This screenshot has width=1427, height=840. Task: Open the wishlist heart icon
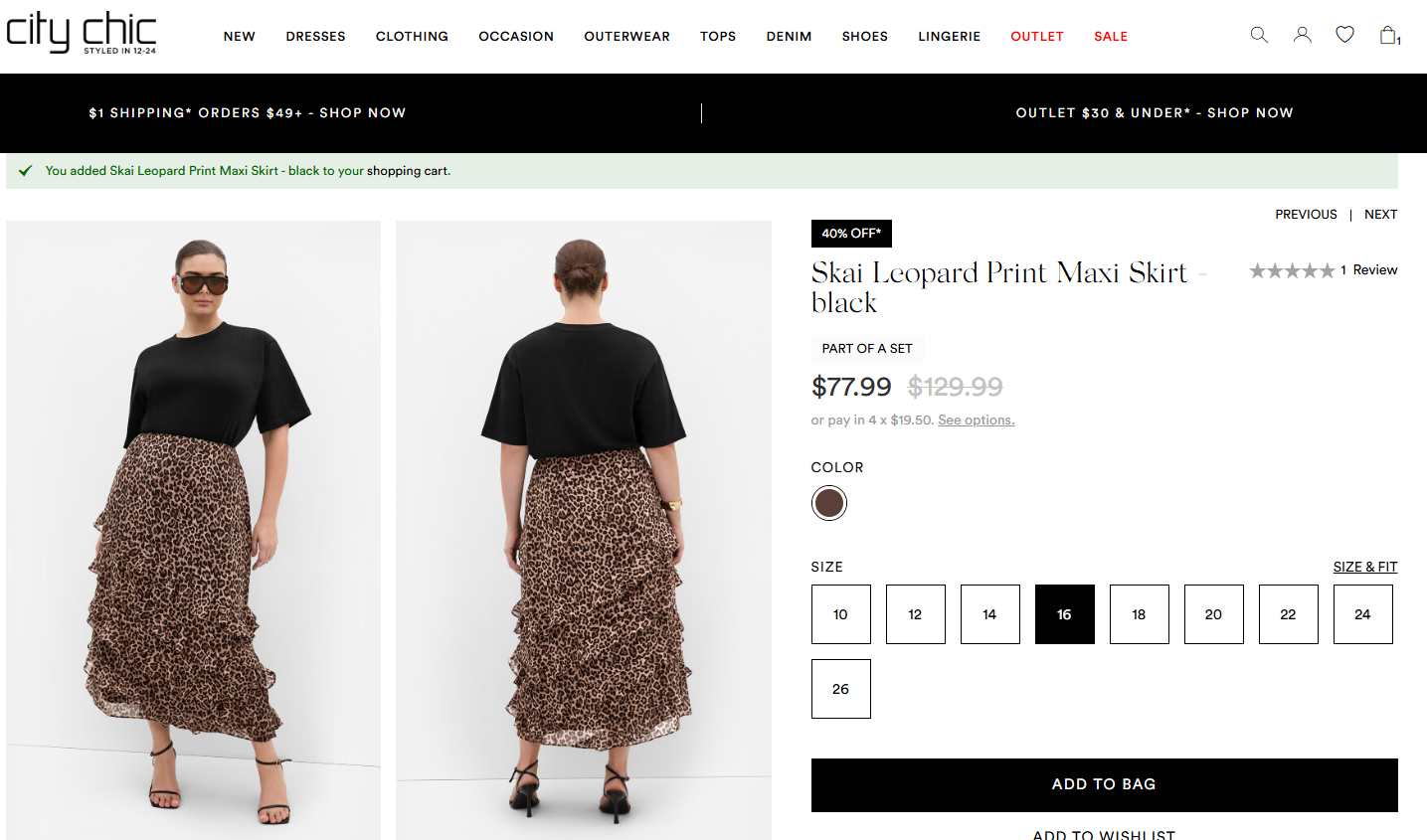pyautogui.click(x=1344, y=35)
